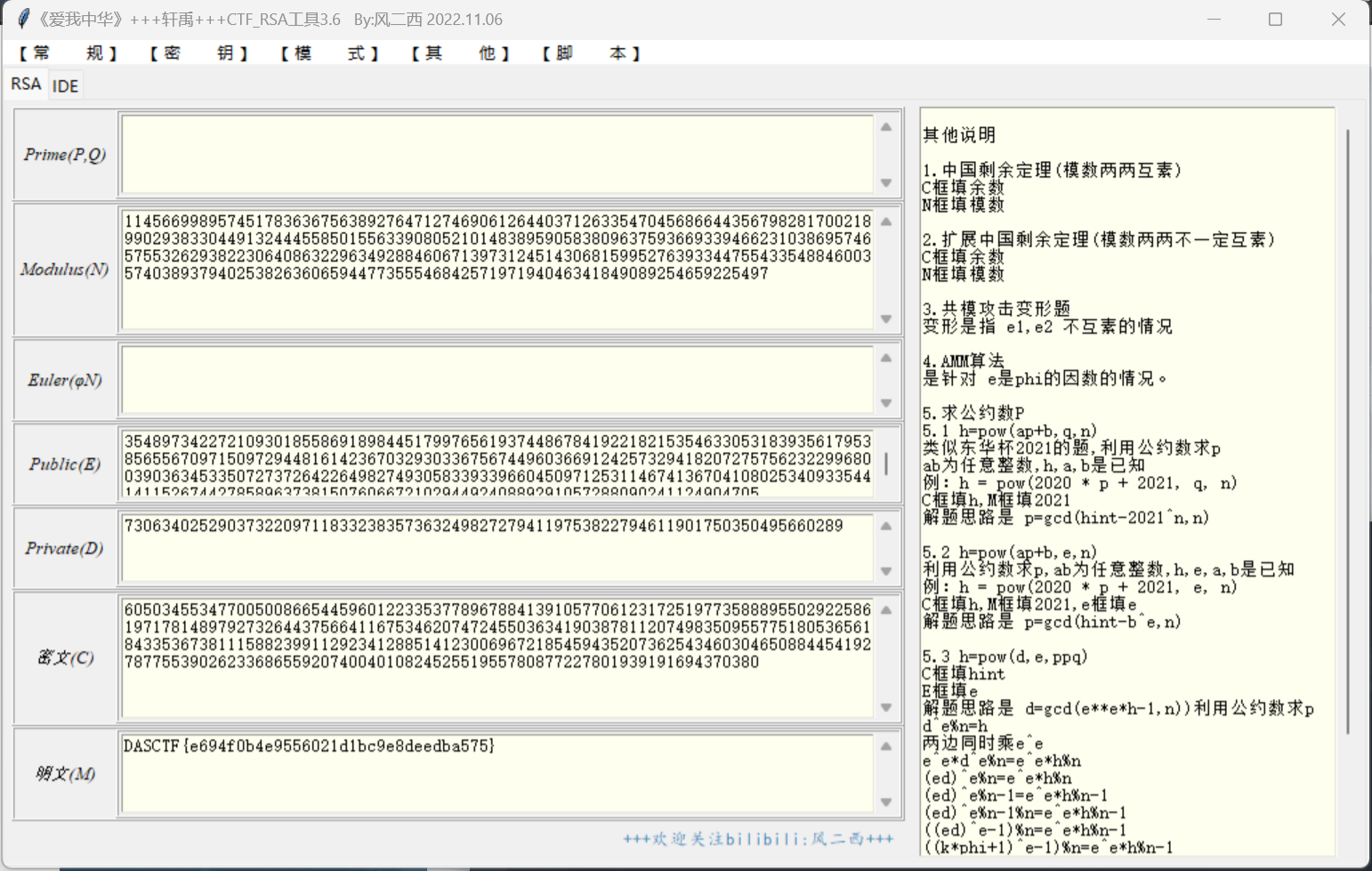Close the CTF_RSA tool window
The image size is (1372, 871).
(1338, 19)
